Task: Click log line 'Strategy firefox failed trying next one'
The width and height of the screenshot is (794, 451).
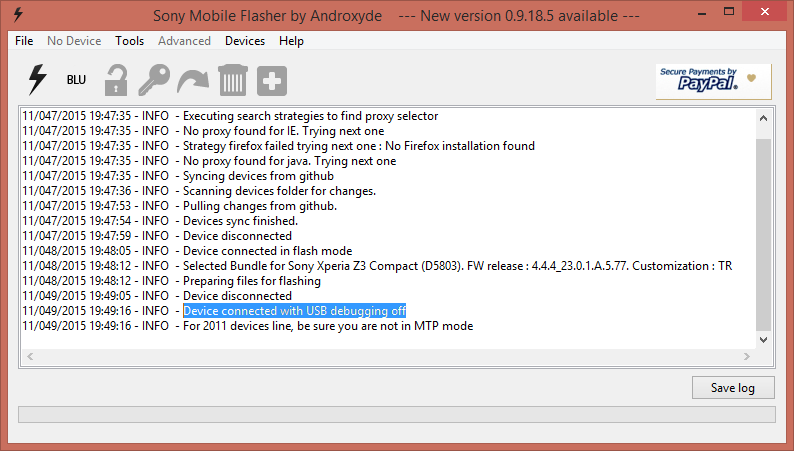Action: click(279, 146)
